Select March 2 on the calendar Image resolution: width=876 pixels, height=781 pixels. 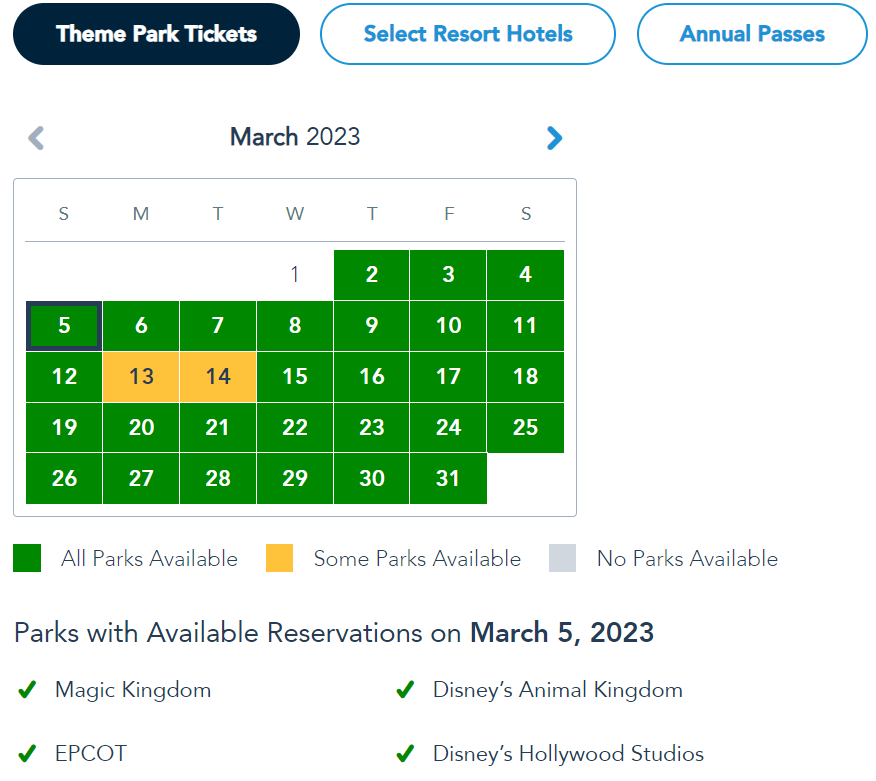click(371, 275)
